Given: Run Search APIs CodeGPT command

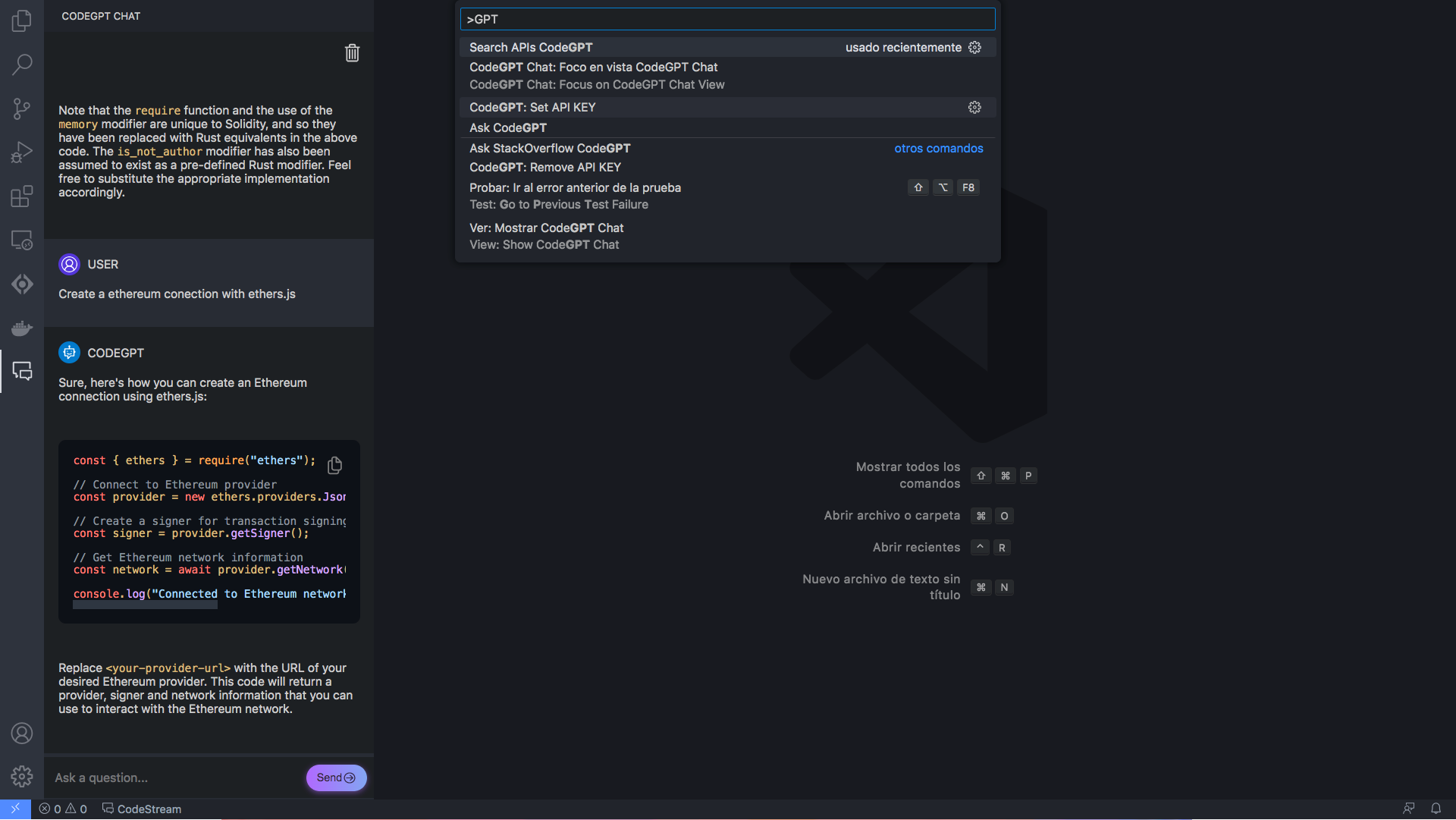Looking at the screenshot, I should pos(727,47).
